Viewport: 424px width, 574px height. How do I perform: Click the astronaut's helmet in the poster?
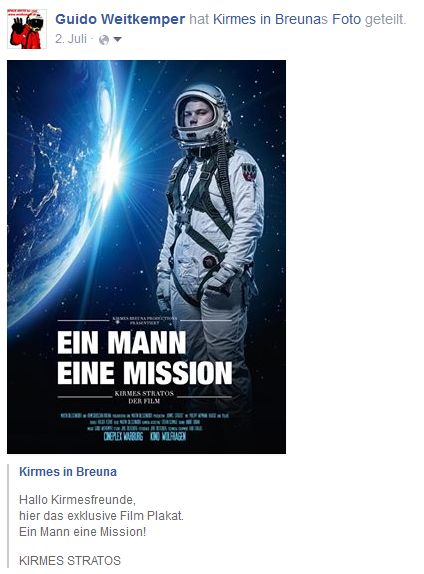(201, 115)
